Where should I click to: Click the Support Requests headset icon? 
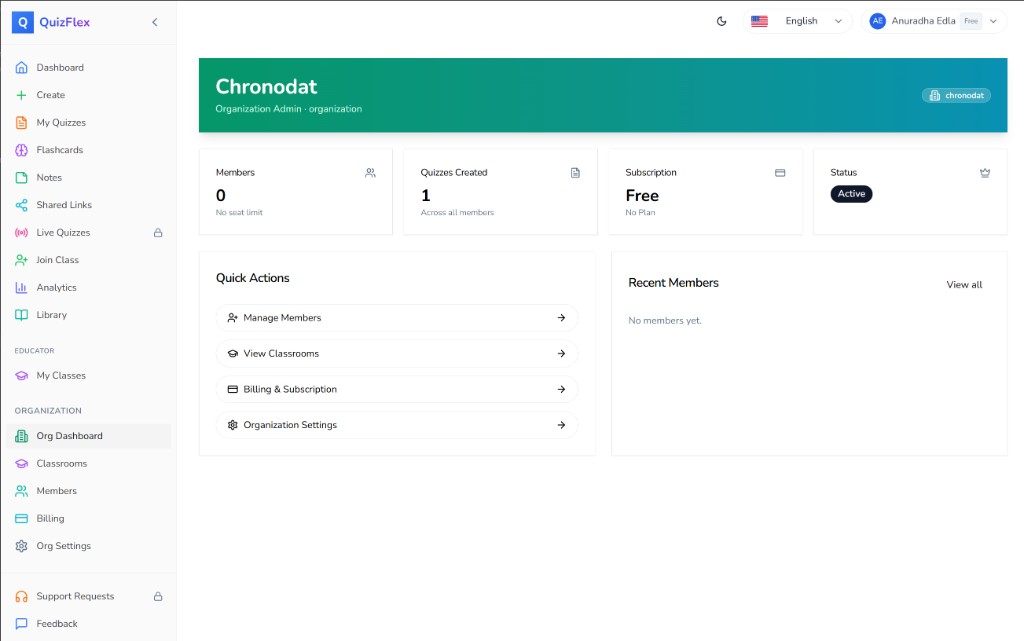pyautogui.click(x=22, y=597)
